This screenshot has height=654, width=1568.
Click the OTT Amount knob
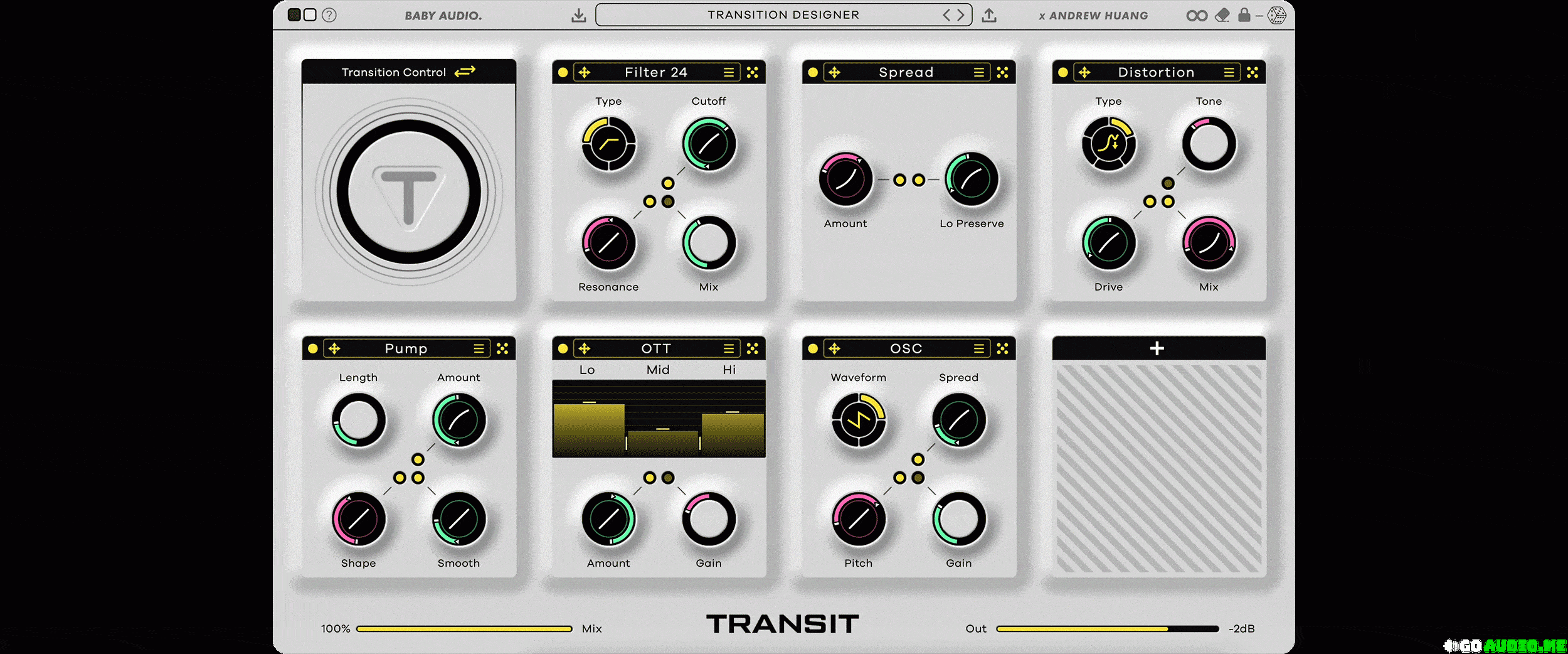[x=609, y=519]
